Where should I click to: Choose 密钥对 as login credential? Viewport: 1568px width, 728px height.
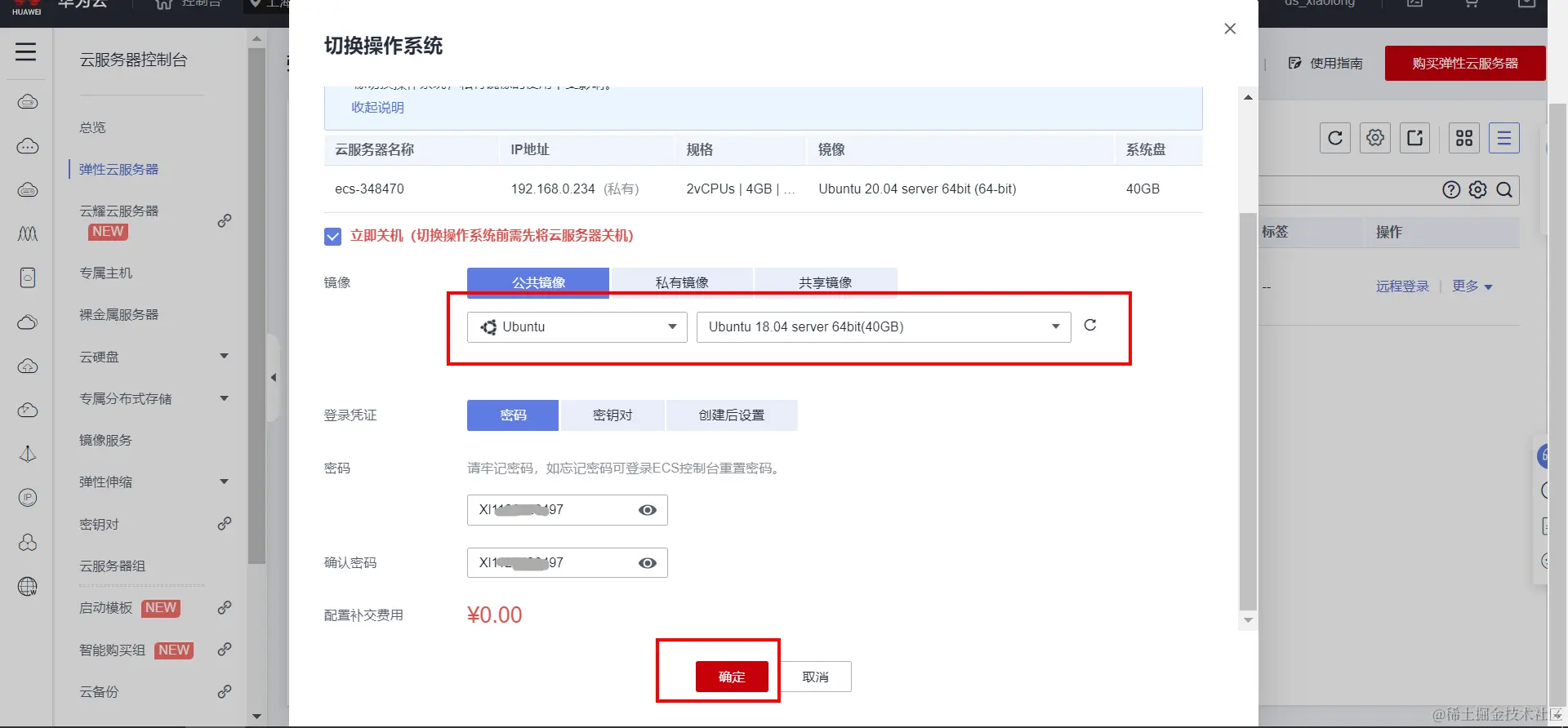click(x=612, y=415)
